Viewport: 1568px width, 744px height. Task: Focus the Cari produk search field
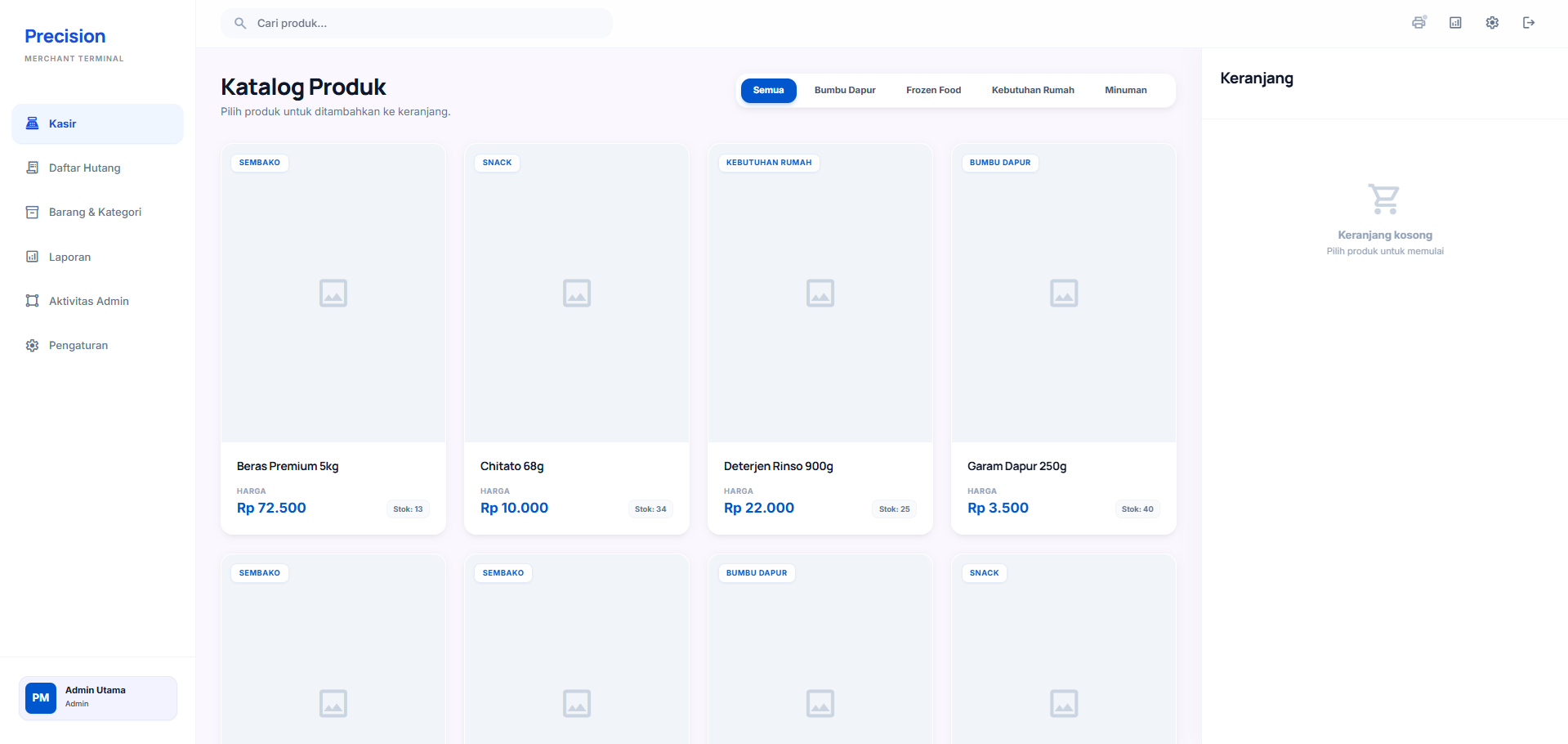click(x=417, y=23)
